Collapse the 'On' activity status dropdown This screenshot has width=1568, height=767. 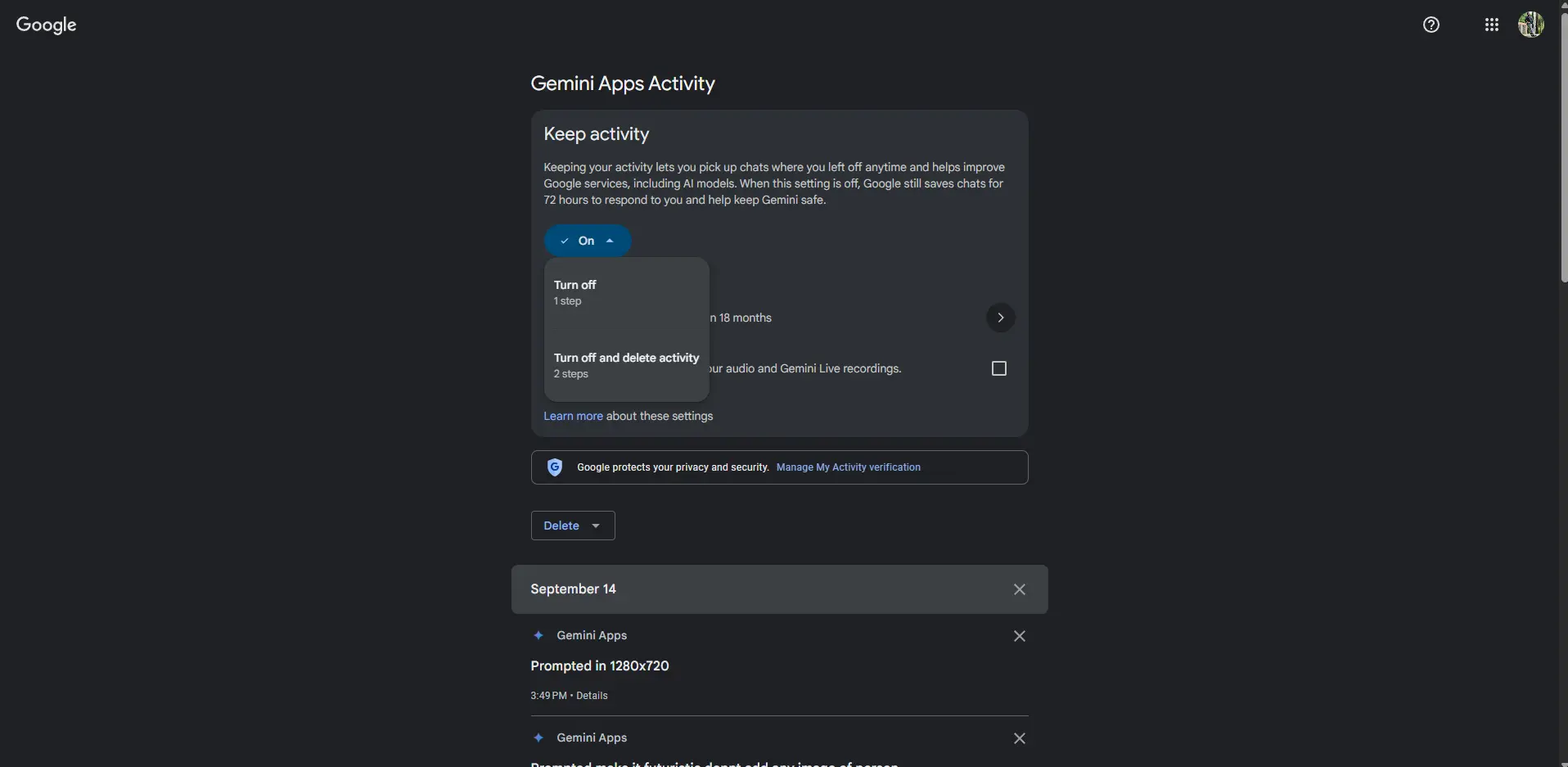click(x=588, y=241)
